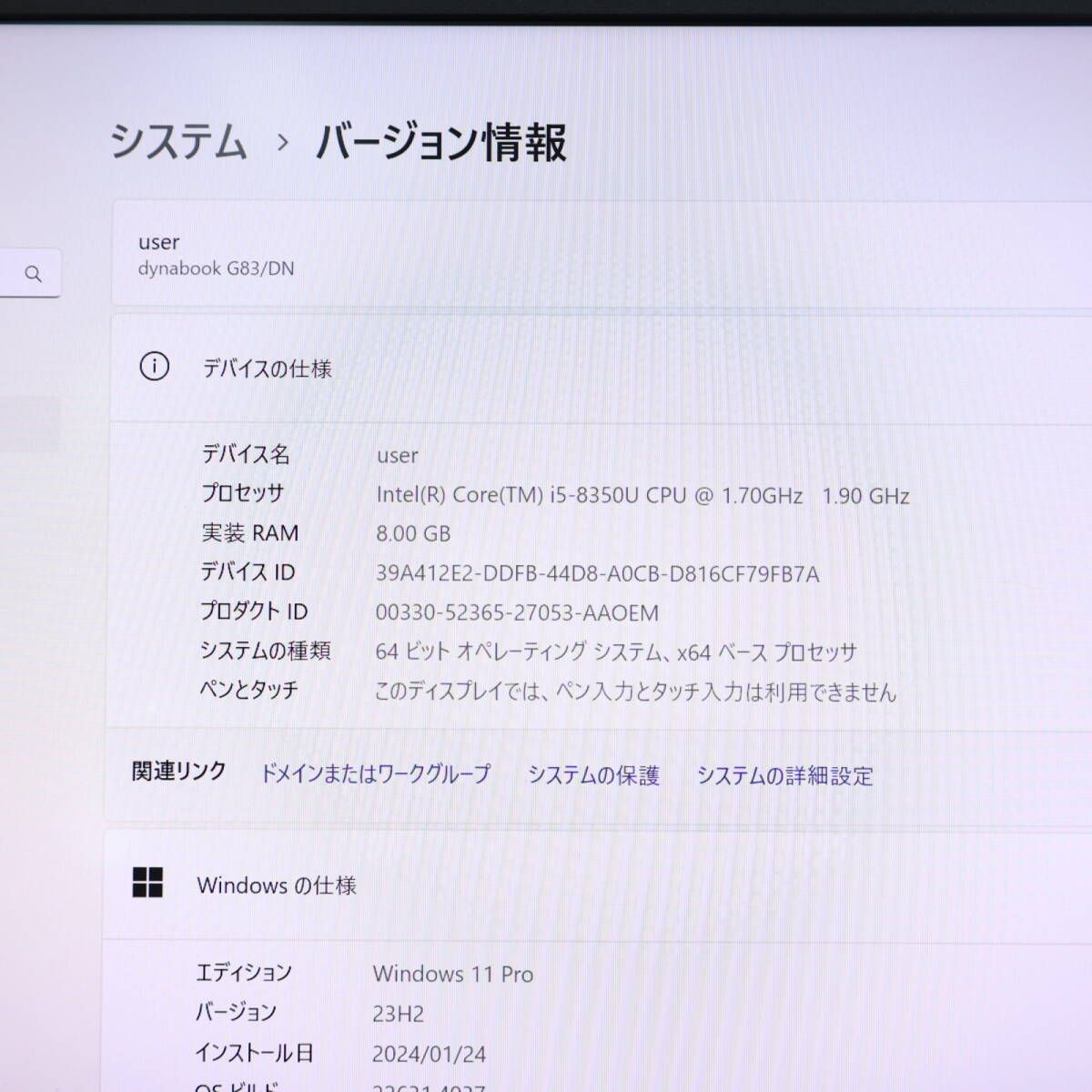Click the search magnifier icon
This screenshot has height=1092, width=1092.
point(34,273)
